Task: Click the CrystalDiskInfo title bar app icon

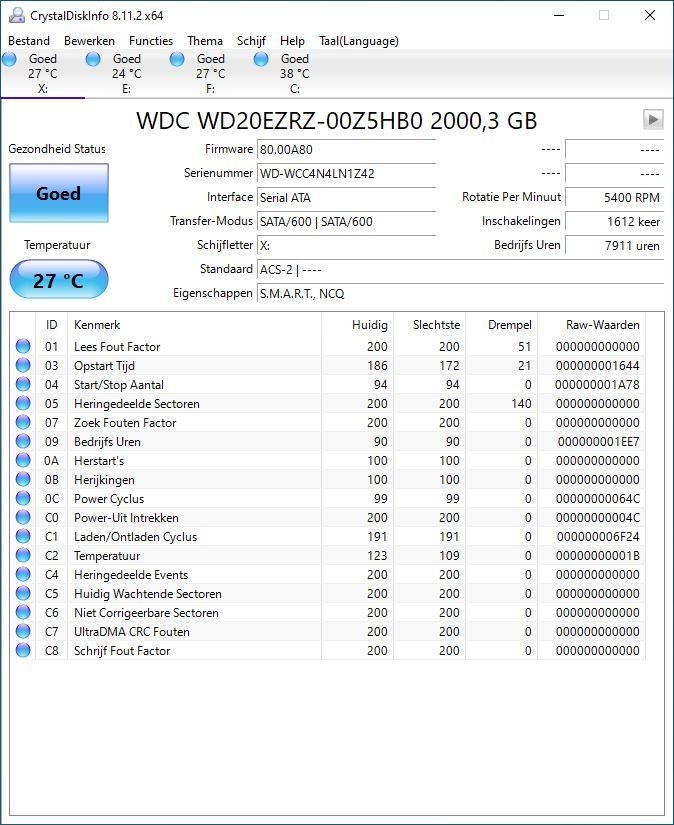Action: tap(16, 15)
